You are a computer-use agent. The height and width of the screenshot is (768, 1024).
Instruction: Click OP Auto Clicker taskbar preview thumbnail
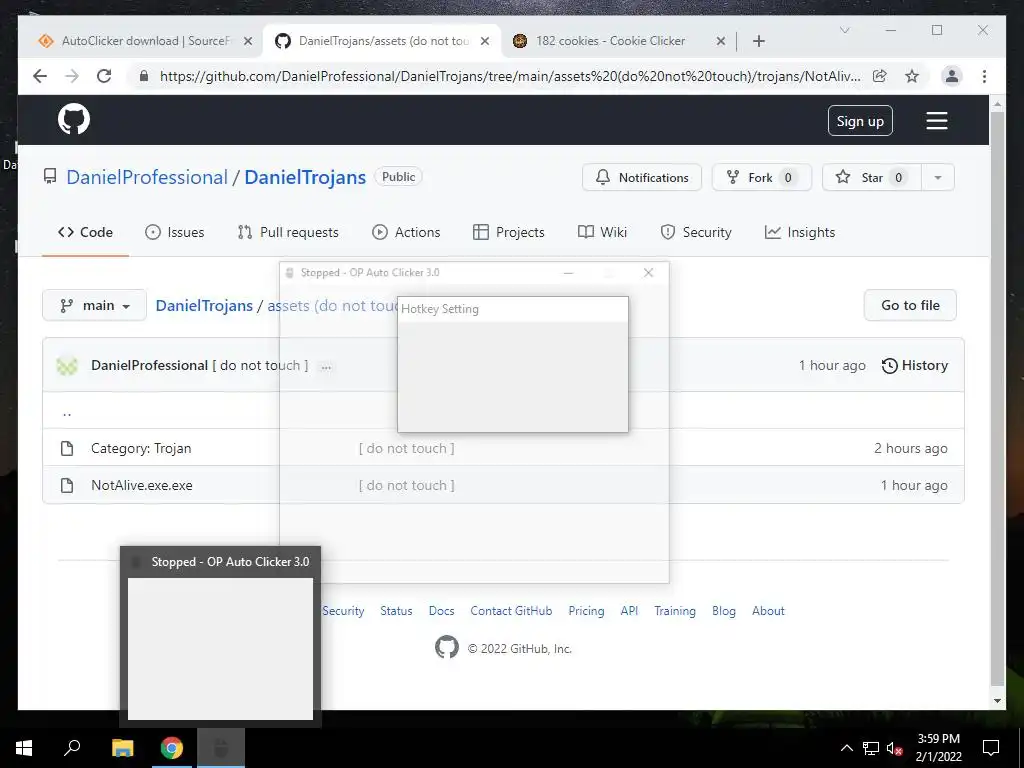[220, 648]
